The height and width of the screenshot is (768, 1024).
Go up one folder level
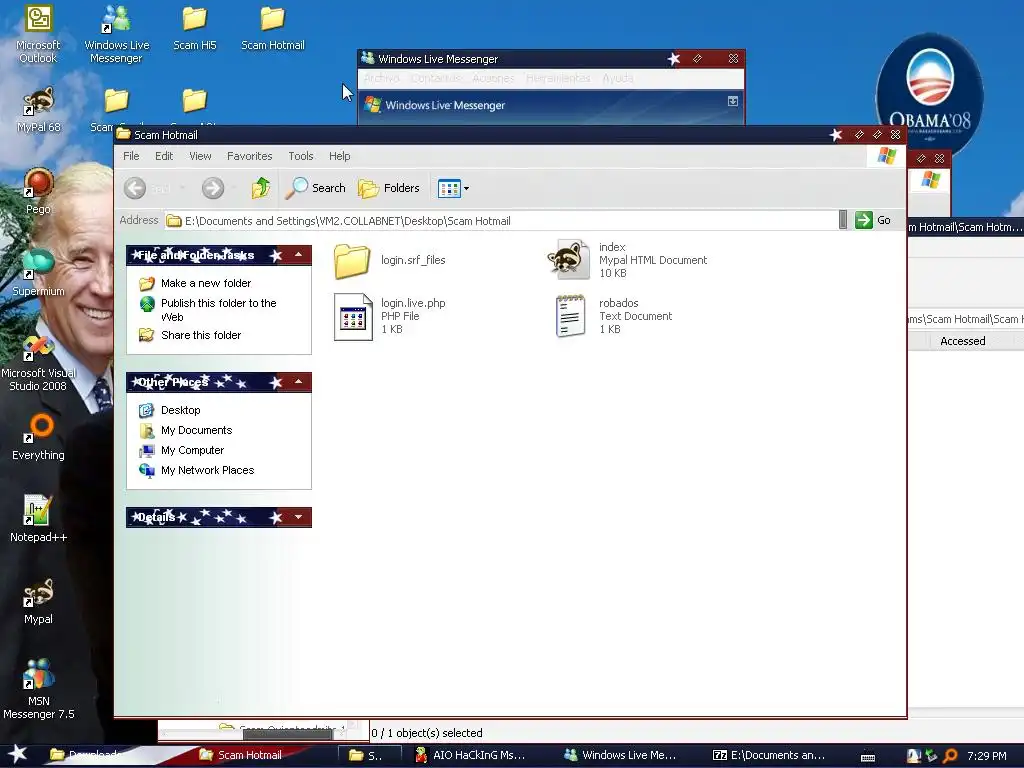point(261,188)
